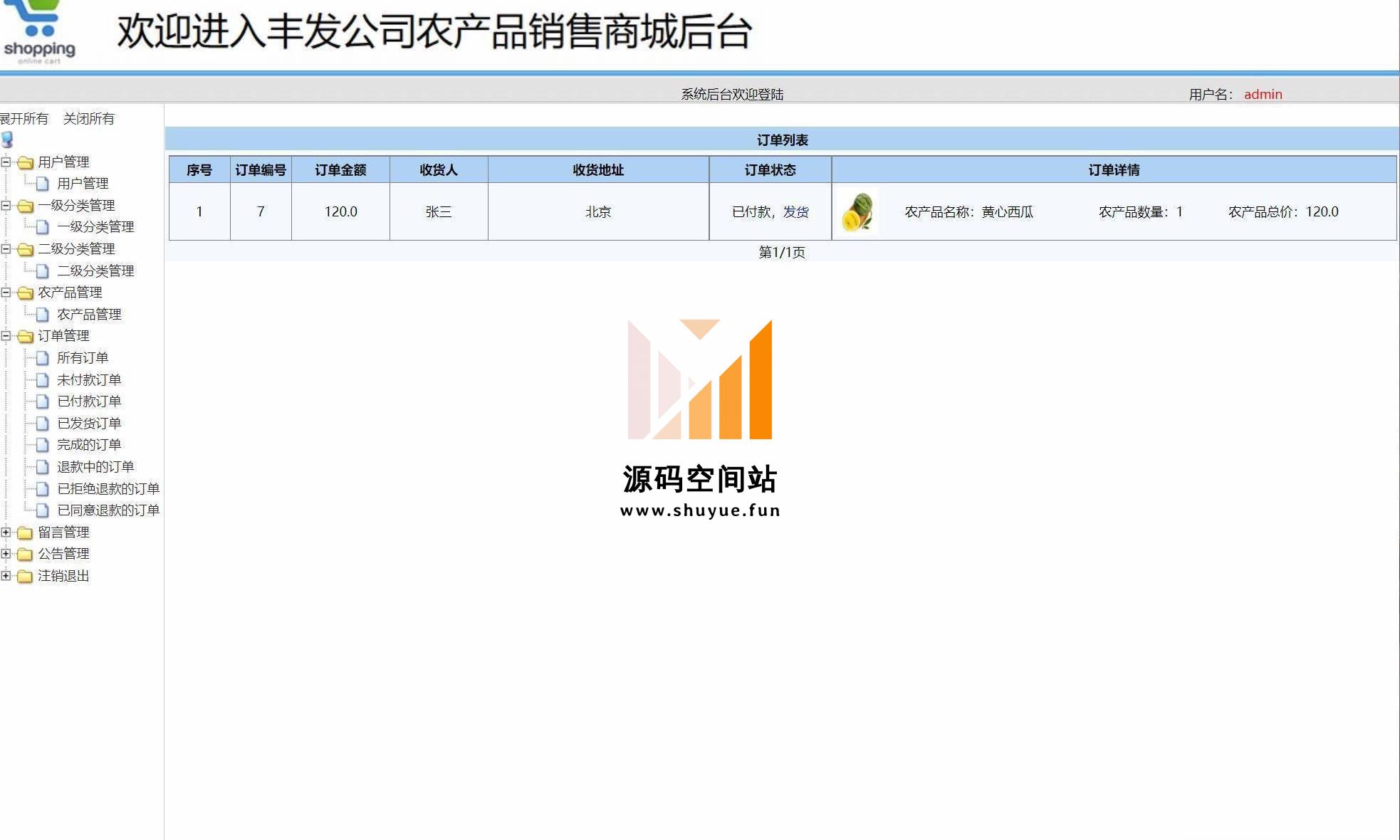Image resolution: width=1400 pixels, height=840 pixels.
Task: Click the 收货地址 column header
Action: click(598, 170)
